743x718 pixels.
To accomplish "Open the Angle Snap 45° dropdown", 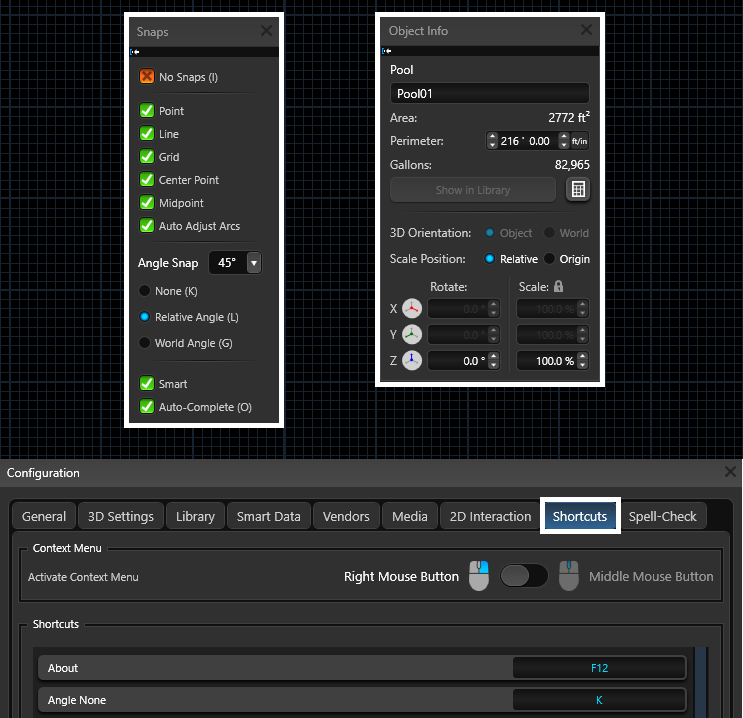I will coord(253,264).
